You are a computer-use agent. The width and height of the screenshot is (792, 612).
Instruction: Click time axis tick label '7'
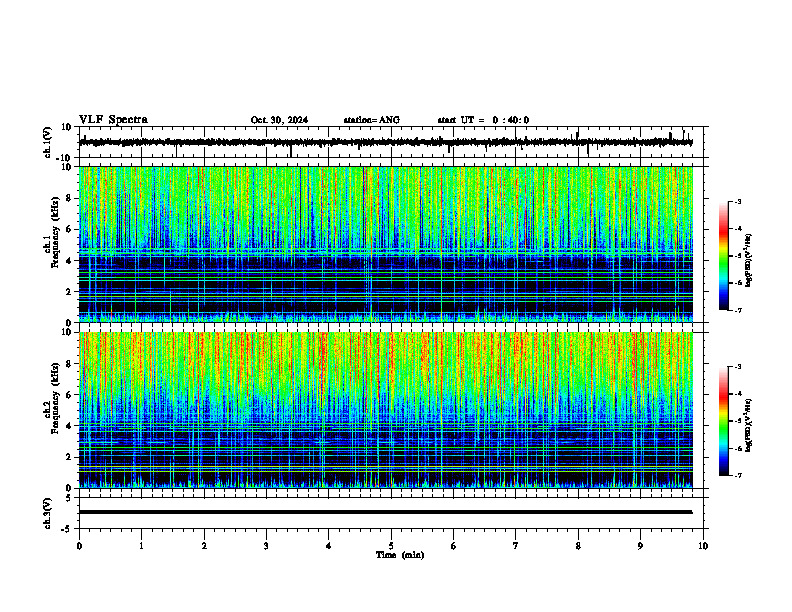(x=516, y=546)
